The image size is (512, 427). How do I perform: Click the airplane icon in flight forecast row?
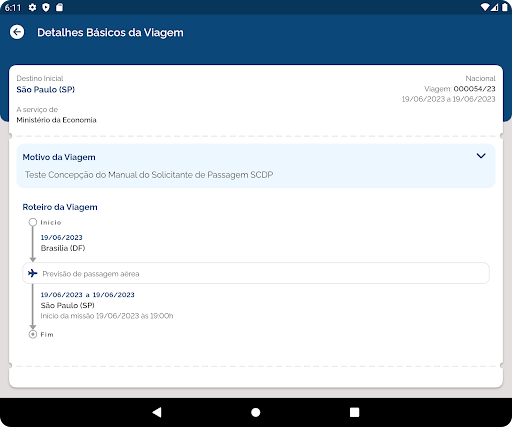pyautogui.click(x=33, y=273)
